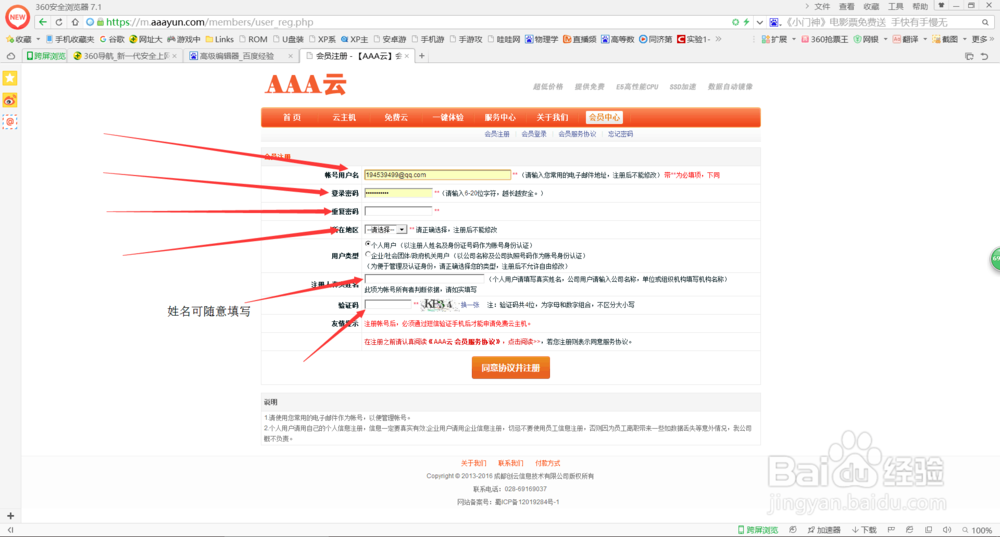The image size is (1000, 537).
Task: Expand the 网银 dropdown
Action: coord(885,39)
